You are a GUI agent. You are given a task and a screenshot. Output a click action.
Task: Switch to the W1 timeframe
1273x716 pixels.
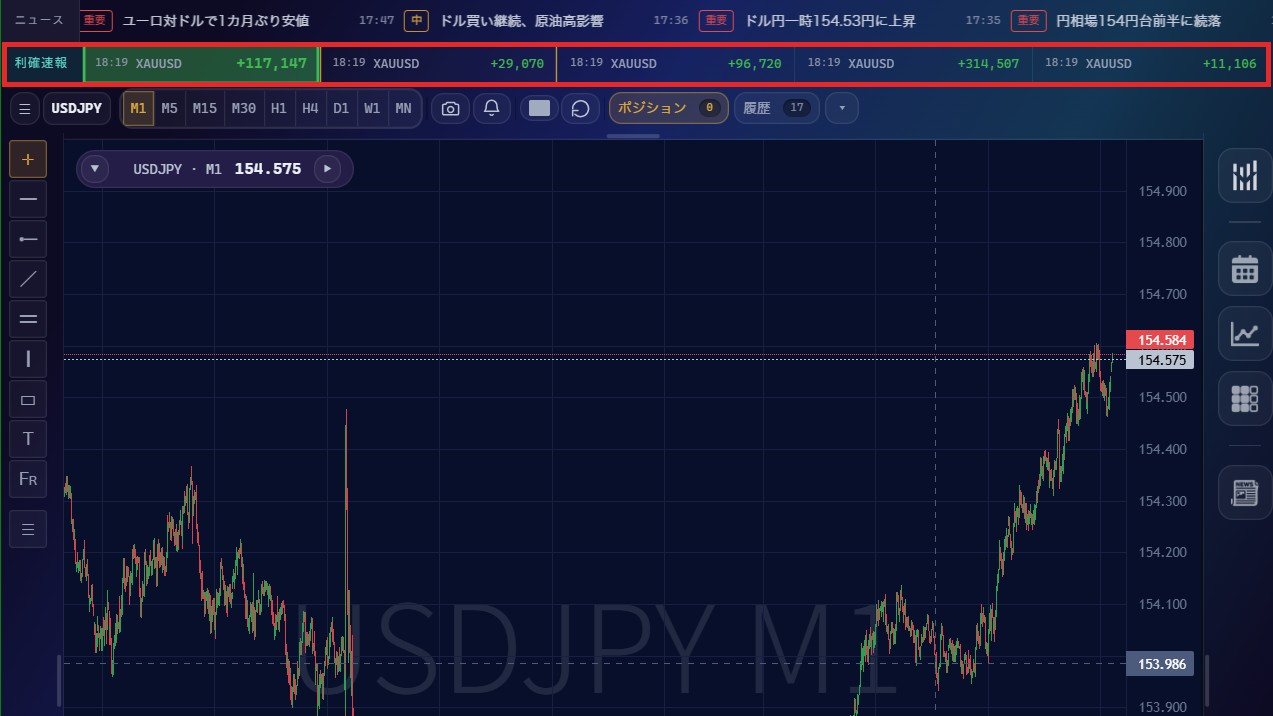pos(372,108)
